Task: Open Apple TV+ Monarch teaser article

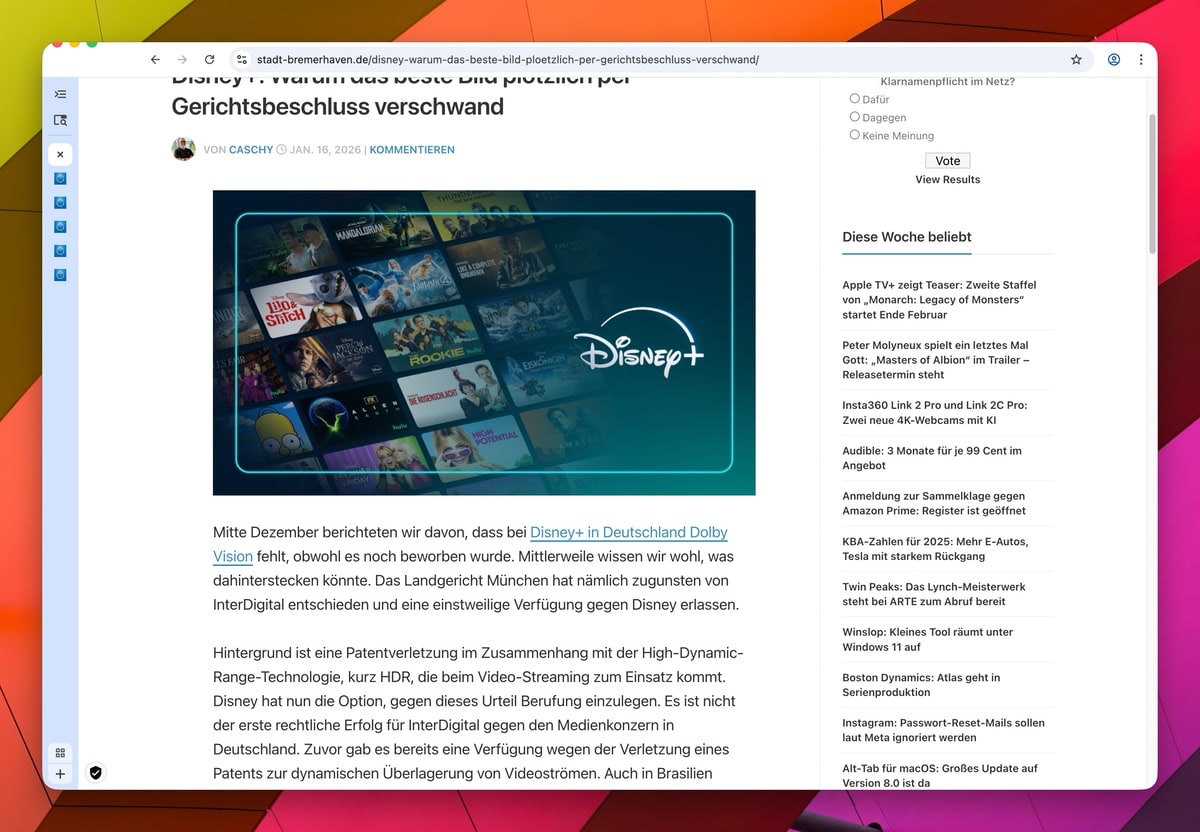Action: tap(940, 300)
